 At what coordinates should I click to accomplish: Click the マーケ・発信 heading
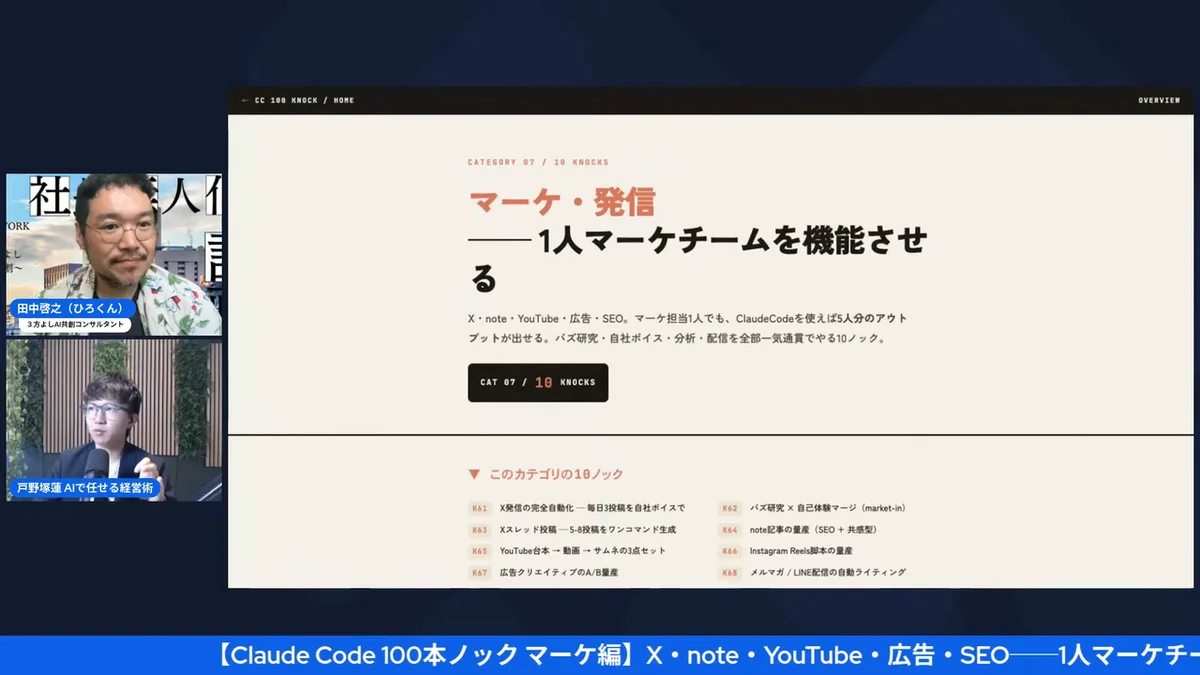[561, 202]
